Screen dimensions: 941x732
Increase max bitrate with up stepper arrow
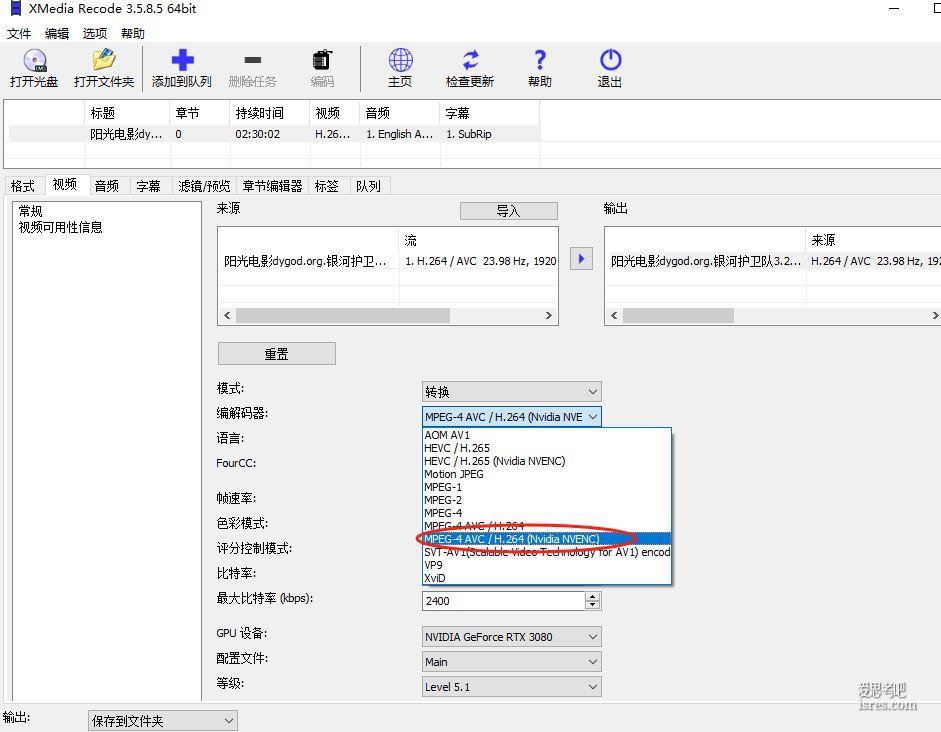(x=592, y=596)
